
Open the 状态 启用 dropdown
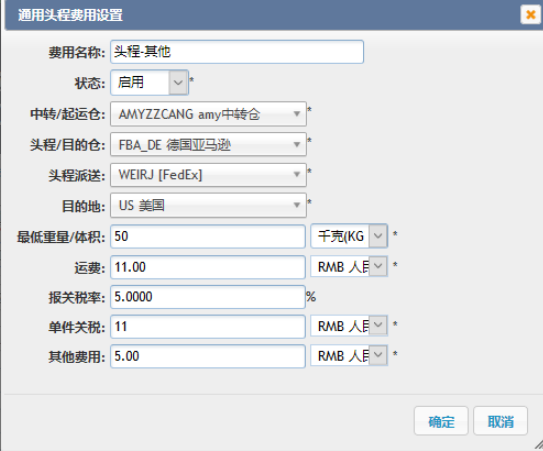178,82
